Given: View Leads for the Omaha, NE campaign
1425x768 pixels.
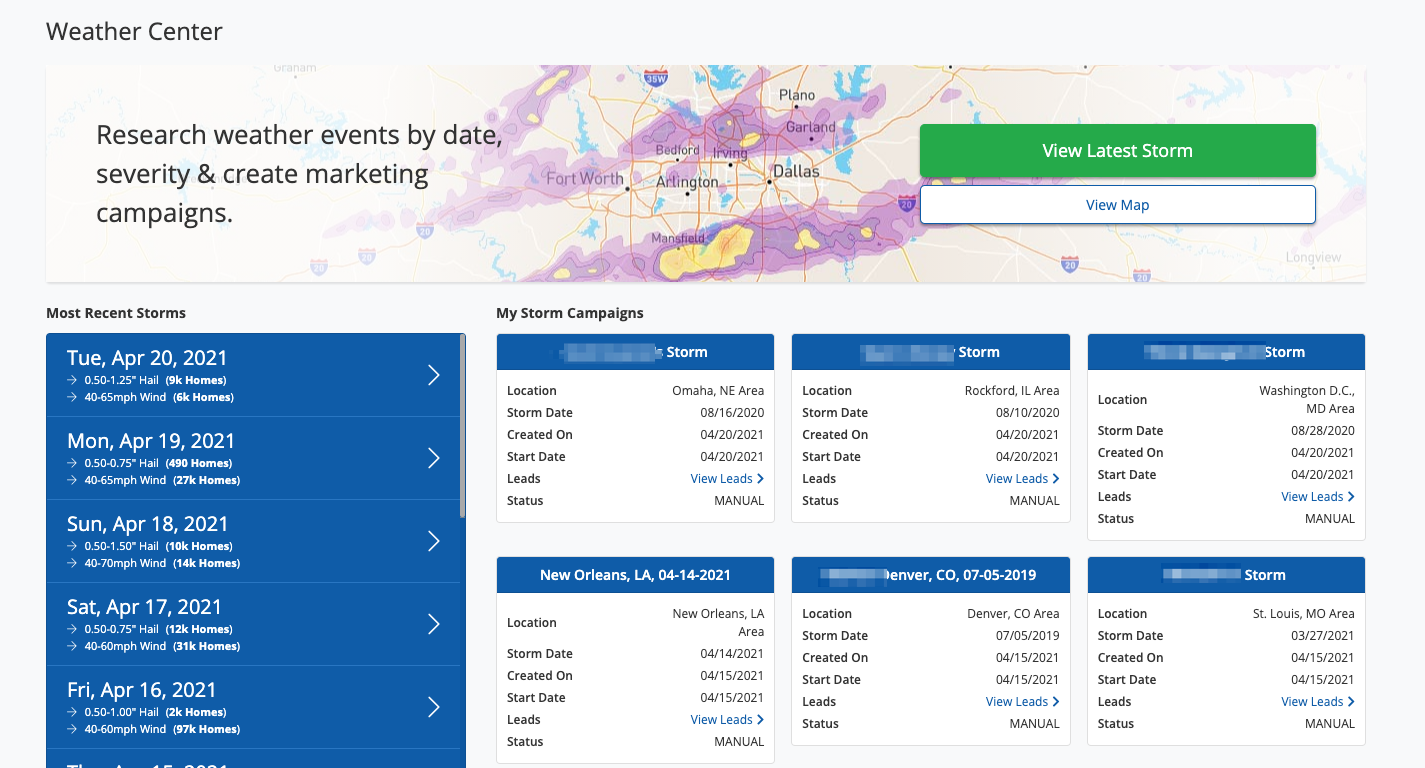Looking at the screenshot, I should click(x=726, y=479).
